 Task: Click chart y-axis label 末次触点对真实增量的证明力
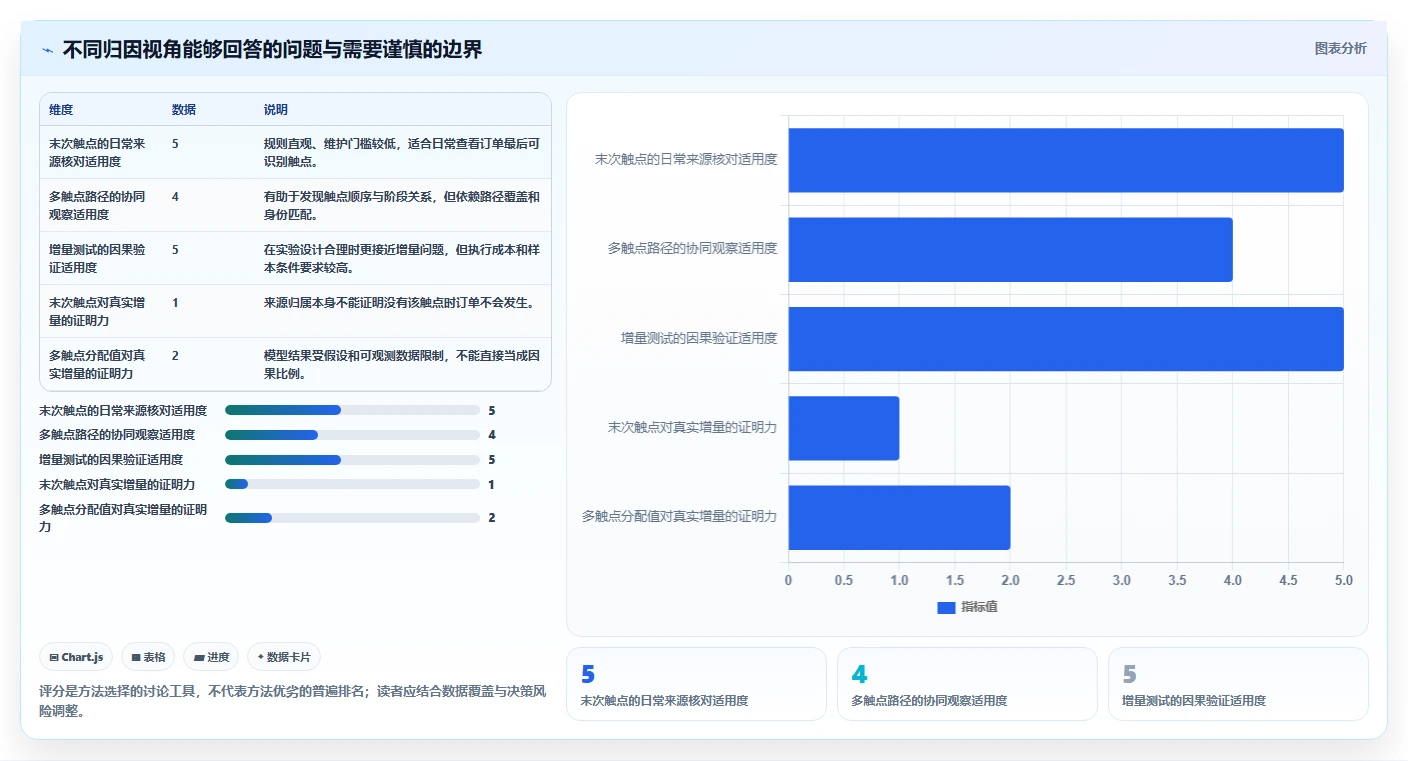[692, 427]
